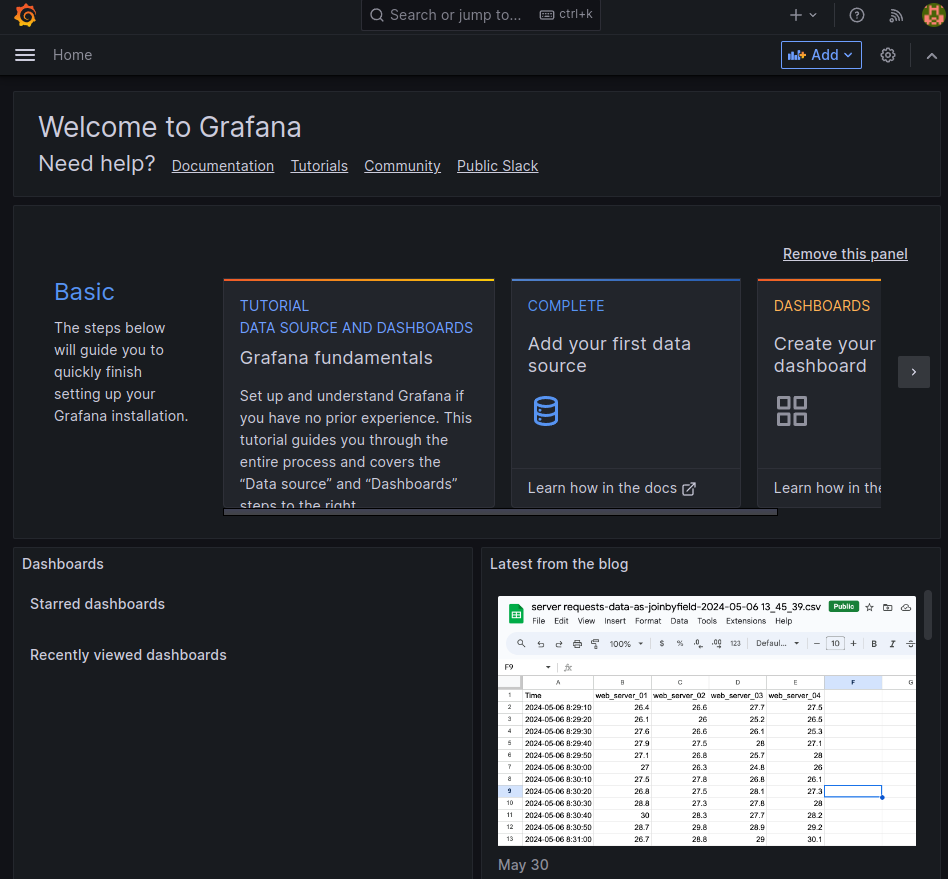The height and width of the screenshot is (879, 948).
Task: Click the Home breadcrumb
Action: click(x=72, y=55)
